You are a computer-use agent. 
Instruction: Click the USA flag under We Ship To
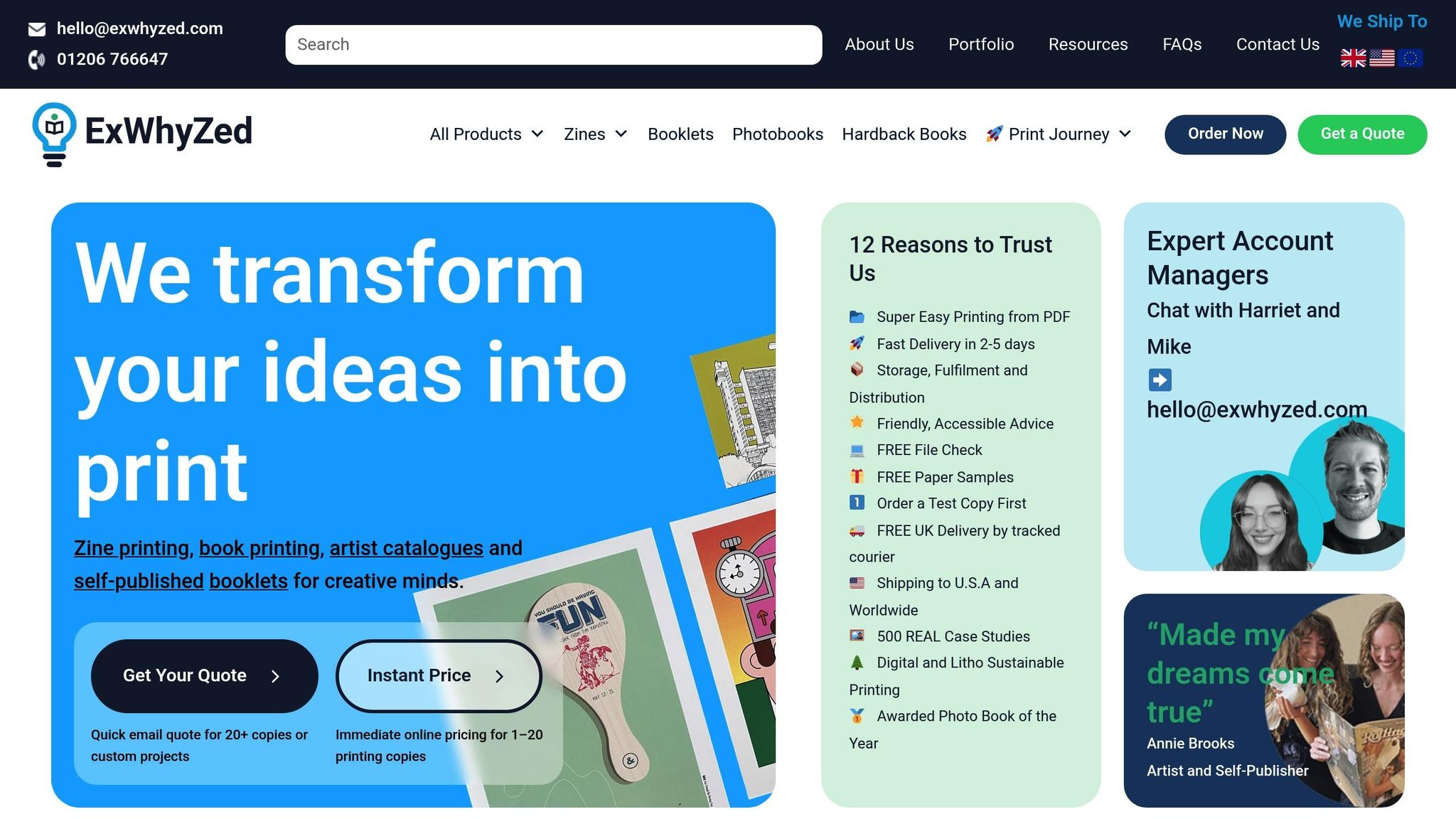point(1381,58)
